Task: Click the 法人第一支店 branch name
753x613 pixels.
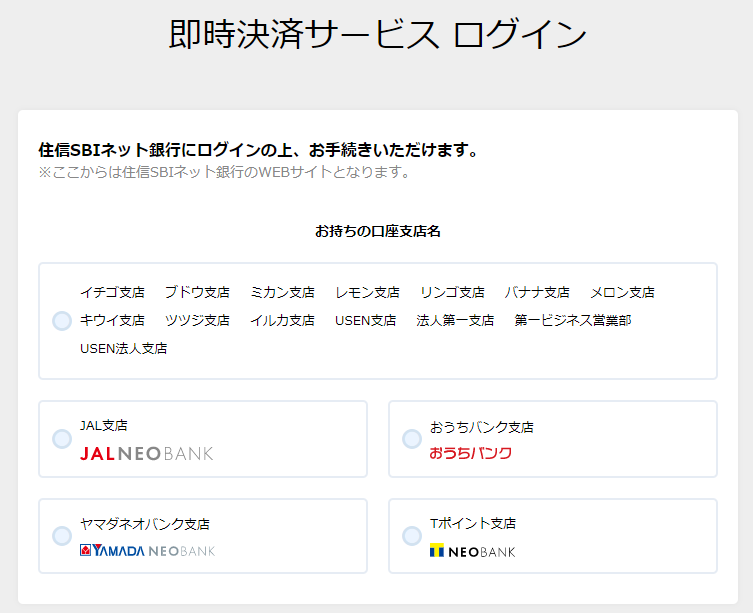Action: 455,320
